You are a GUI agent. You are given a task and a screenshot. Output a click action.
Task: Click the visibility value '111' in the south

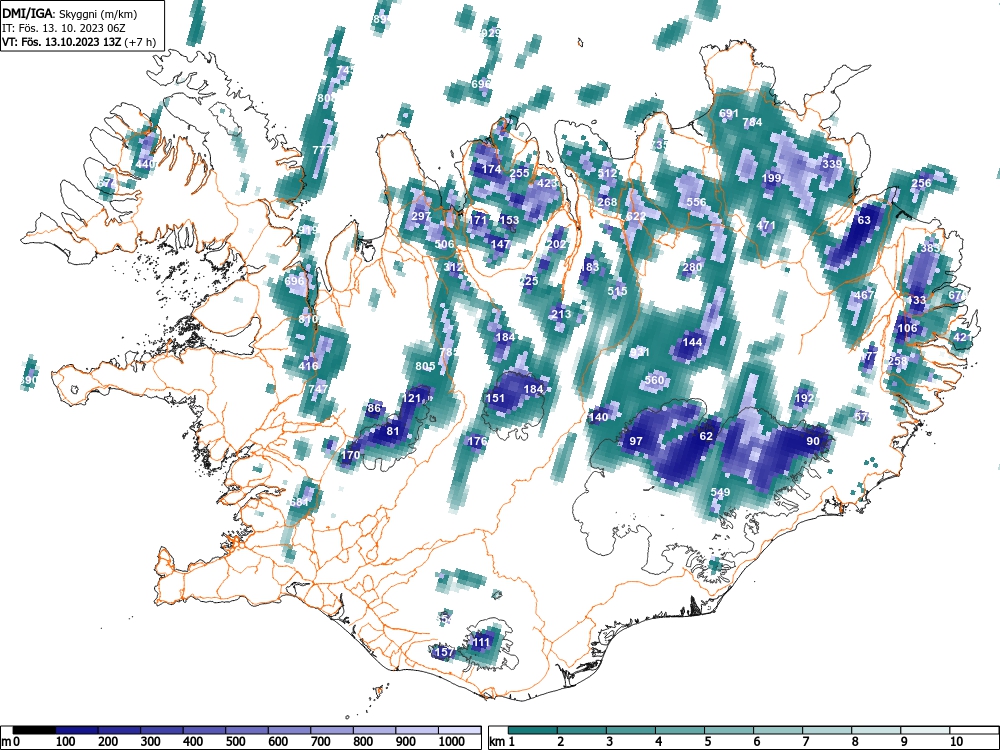tap(481, 642)
